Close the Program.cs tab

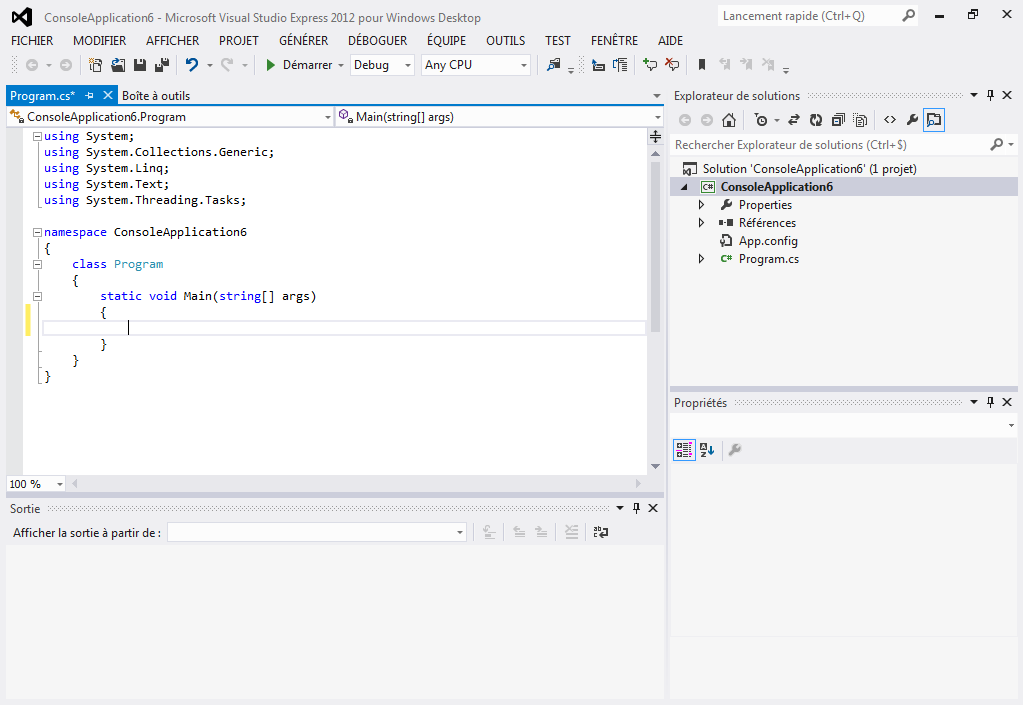108,95
